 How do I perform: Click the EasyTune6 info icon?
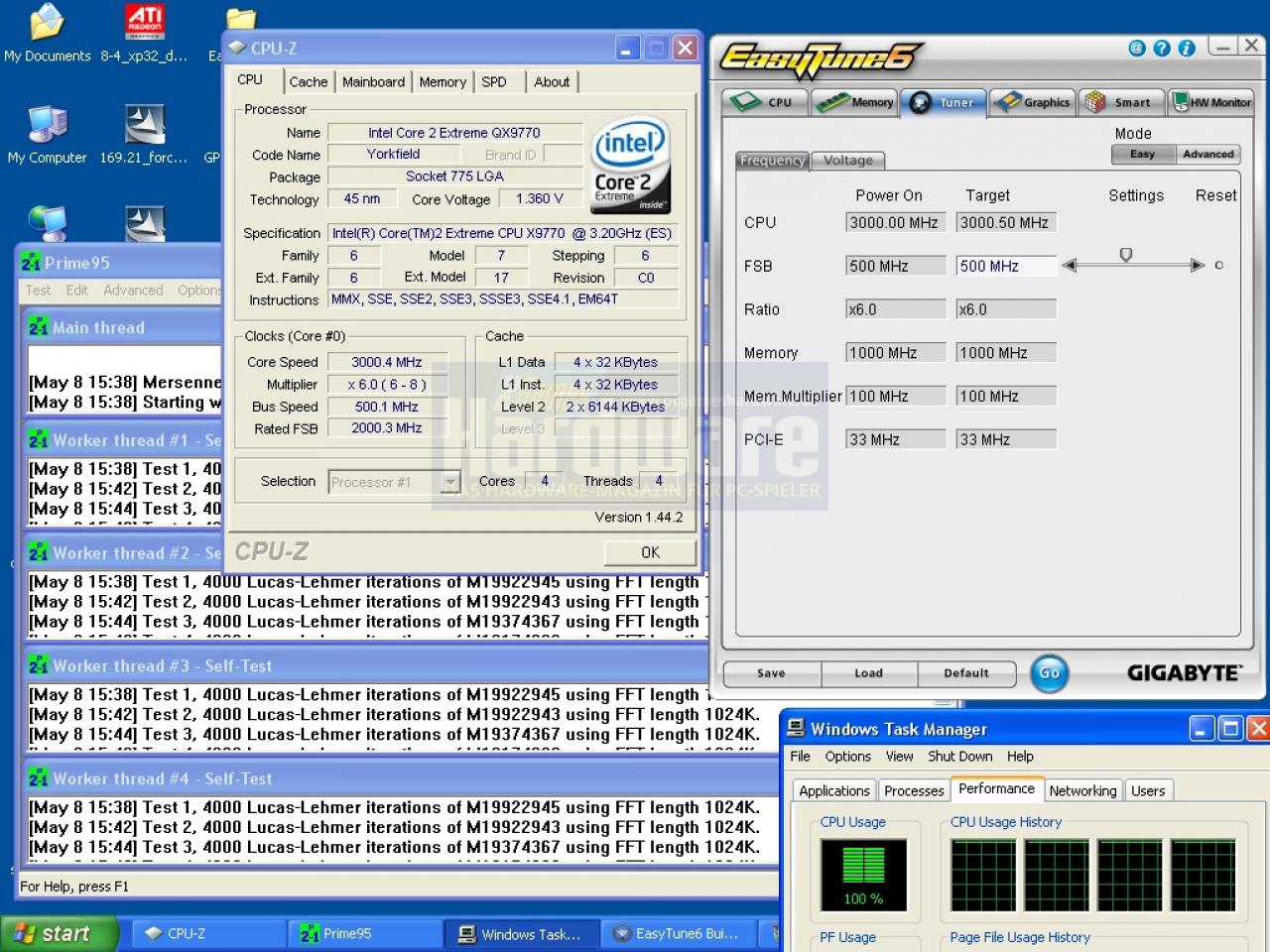point(1186,48)
